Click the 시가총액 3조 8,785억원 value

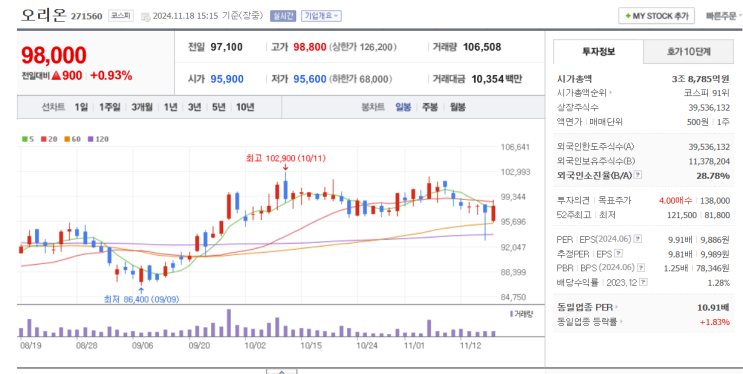click(x=700, y=79)
